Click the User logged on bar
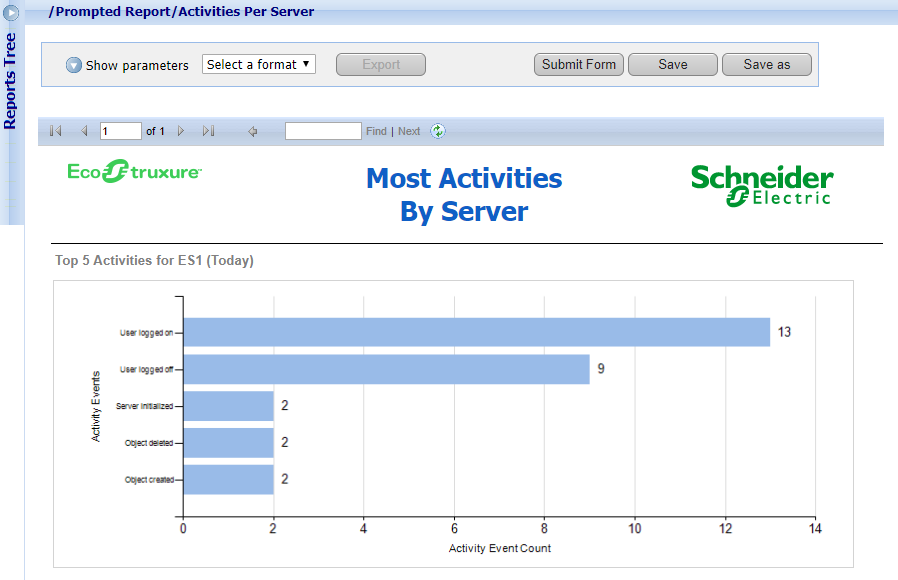The width and height of the screenshot is (898, 580). coord(476,332)
